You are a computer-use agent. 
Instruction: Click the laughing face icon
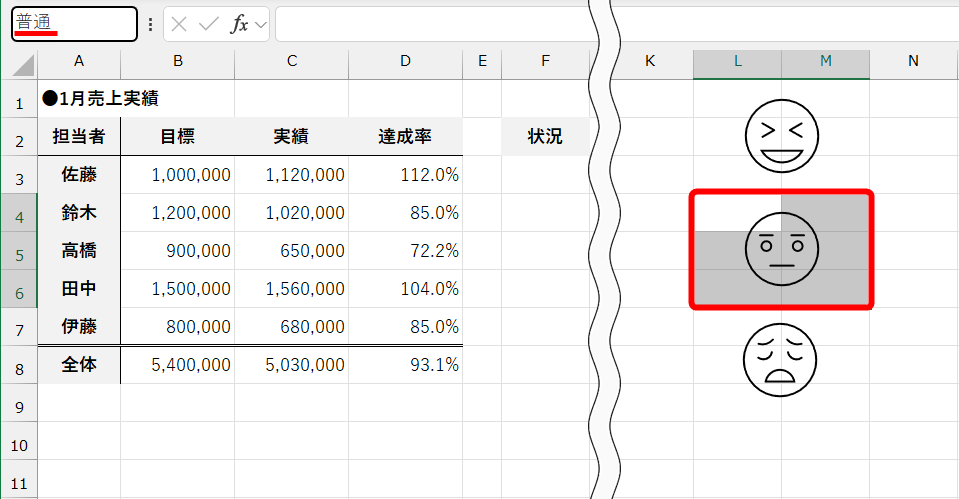(782, 136)
